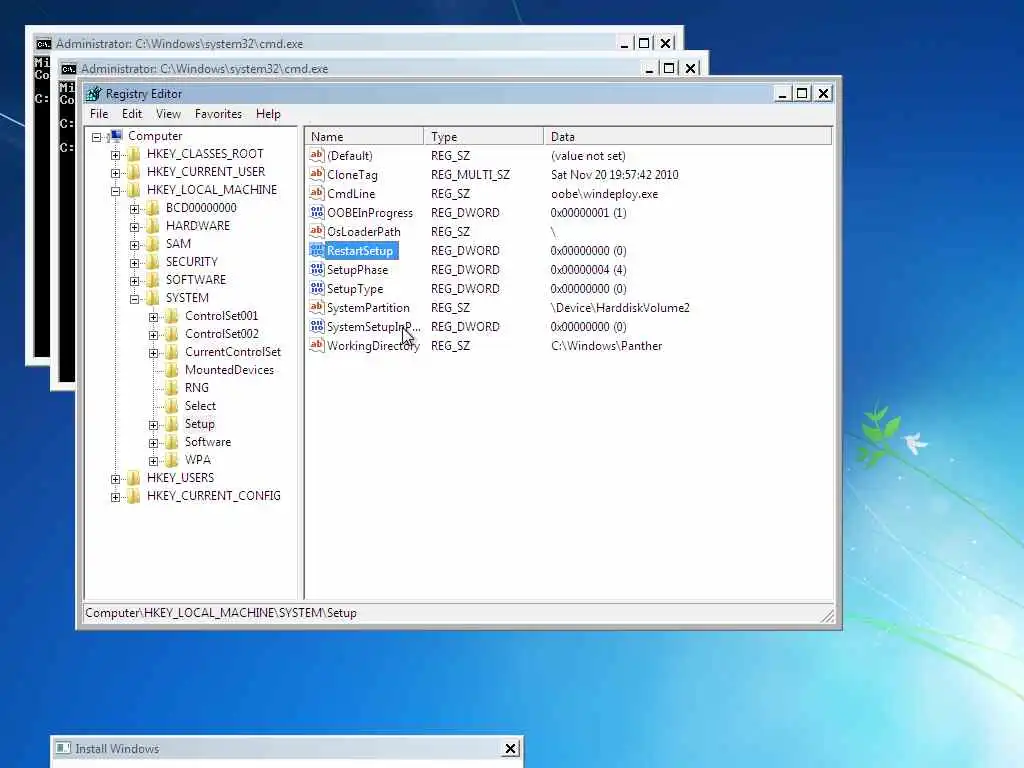The image size is (1024, 768).
Task: Expand the HARDWARE key
Action: click(135, 227)
